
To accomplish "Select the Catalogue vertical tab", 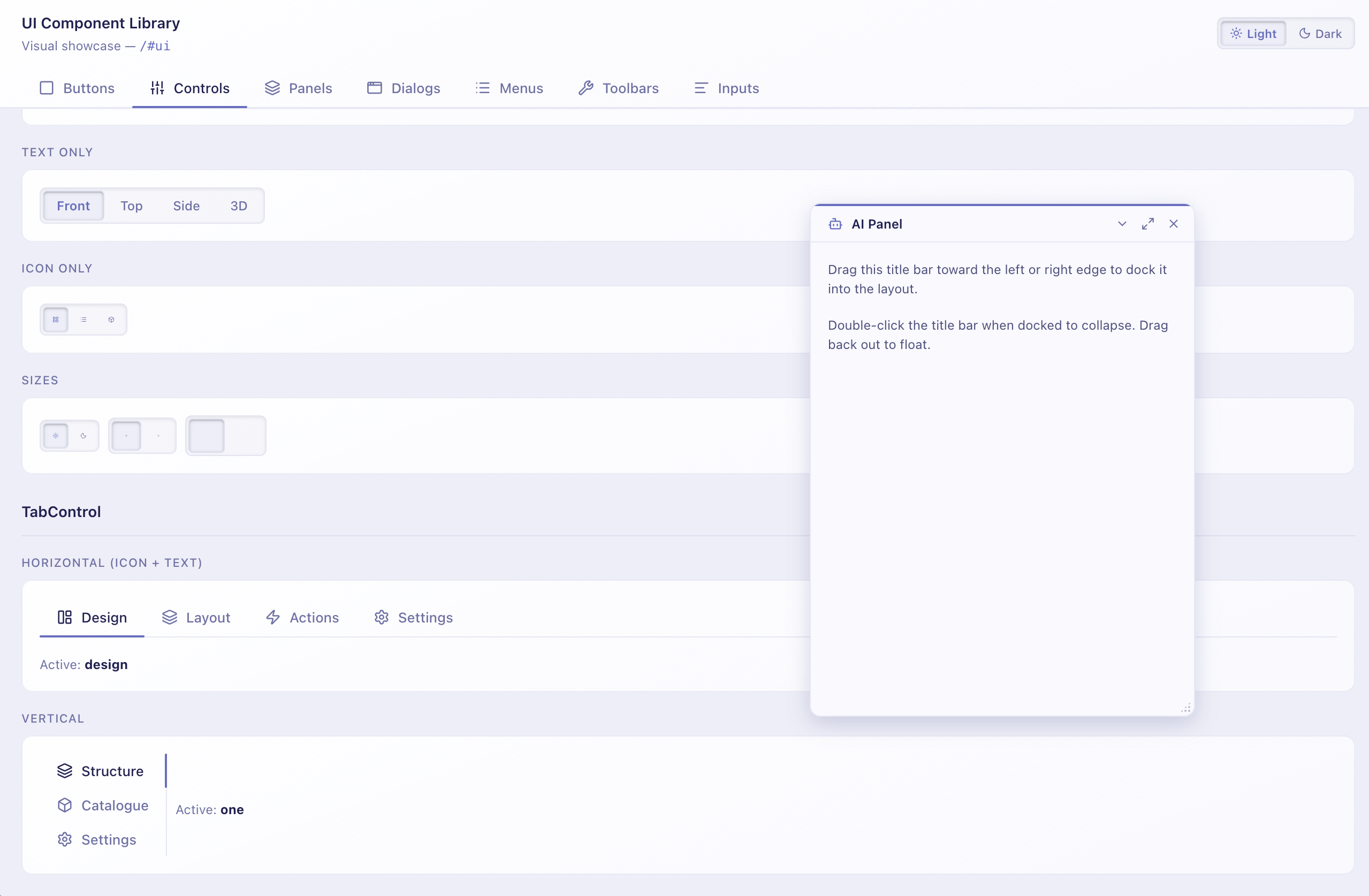I will click(102, 806).
